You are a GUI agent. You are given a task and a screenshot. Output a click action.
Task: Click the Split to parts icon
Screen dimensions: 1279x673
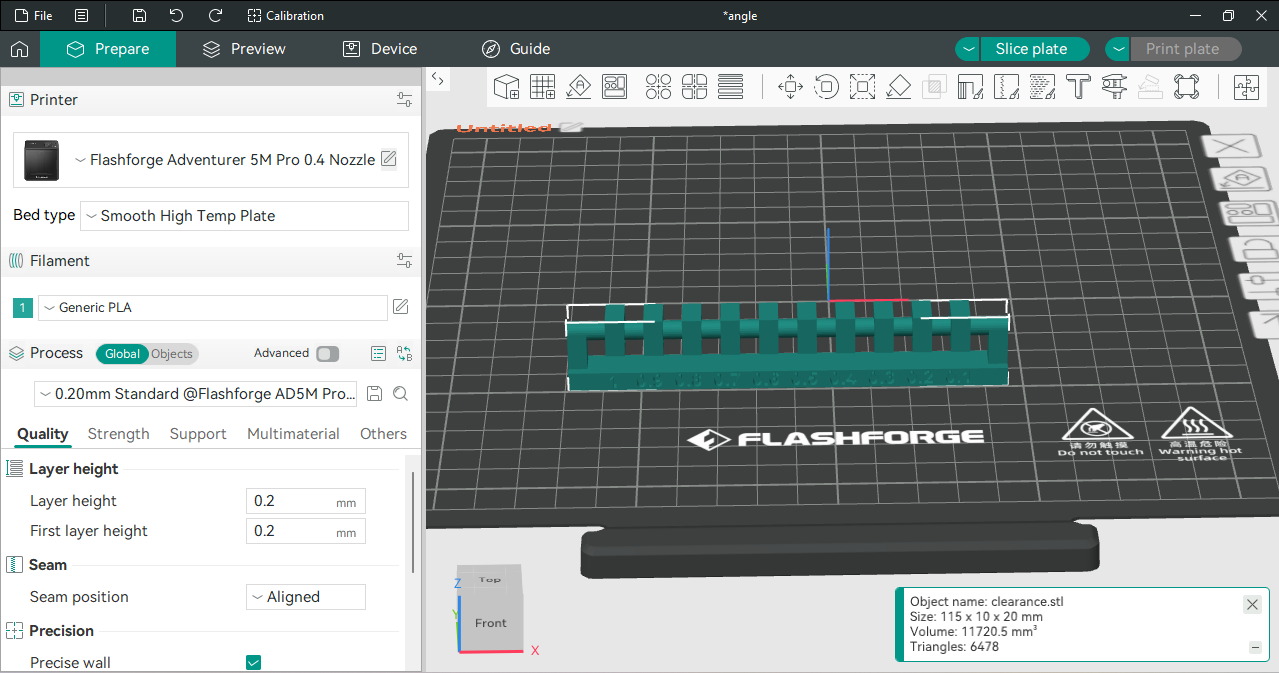point(695,87)
